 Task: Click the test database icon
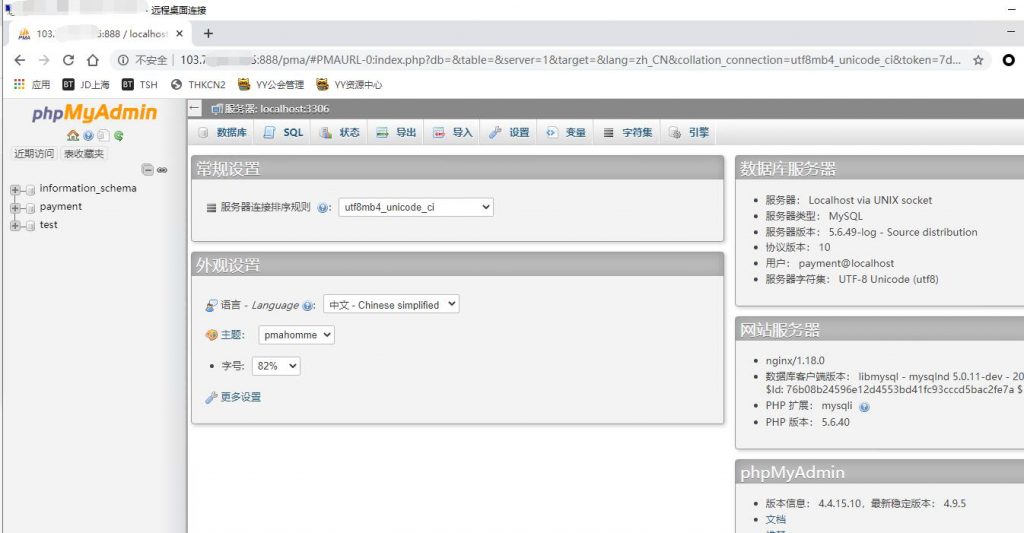coord(29,226)
